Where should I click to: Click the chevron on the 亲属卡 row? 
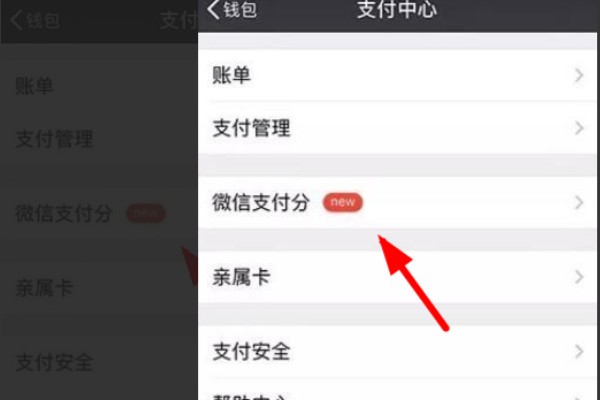coord(579,277)
